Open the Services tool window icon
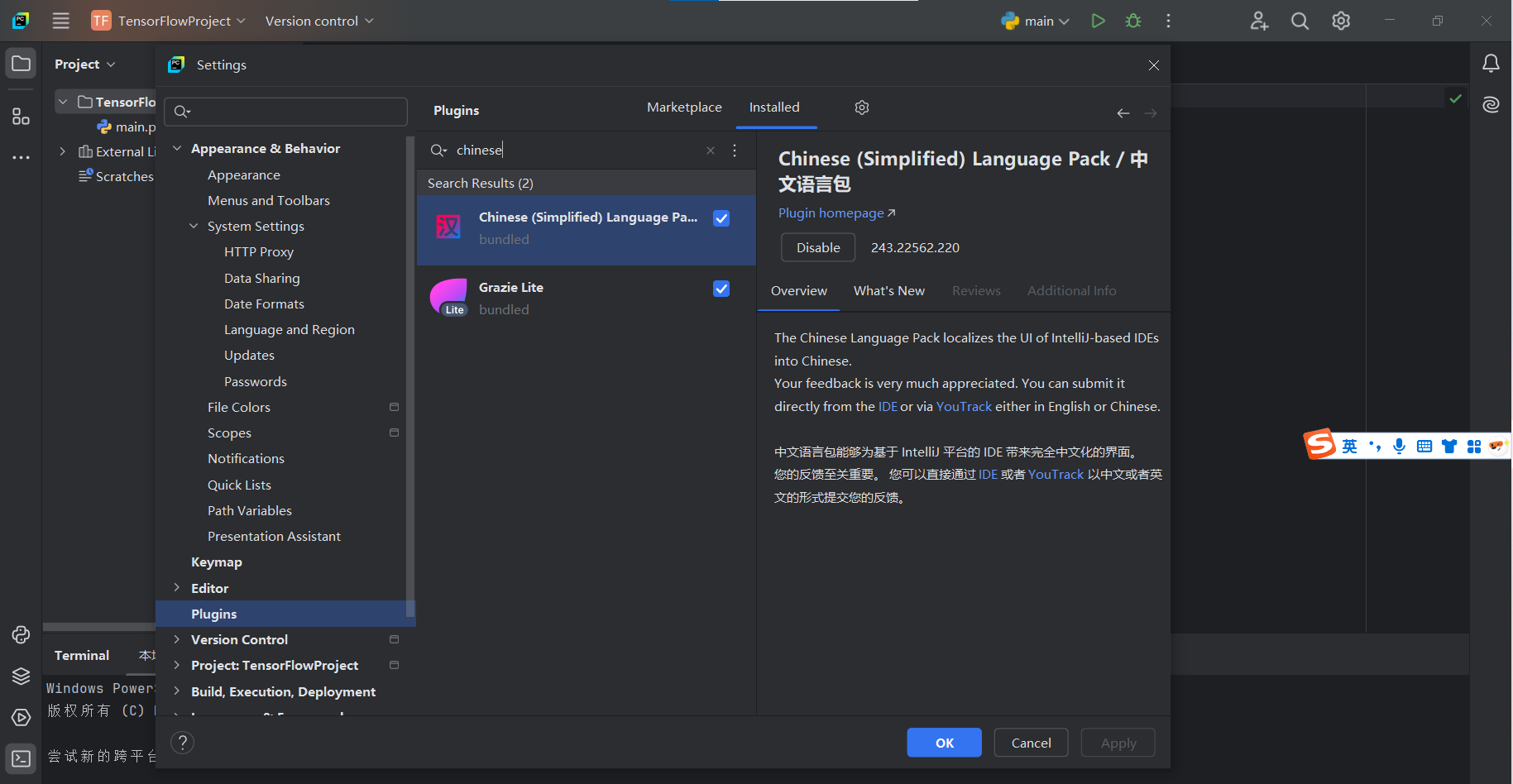Screen dimensions: 1513x784 click(x=21, y=717)
